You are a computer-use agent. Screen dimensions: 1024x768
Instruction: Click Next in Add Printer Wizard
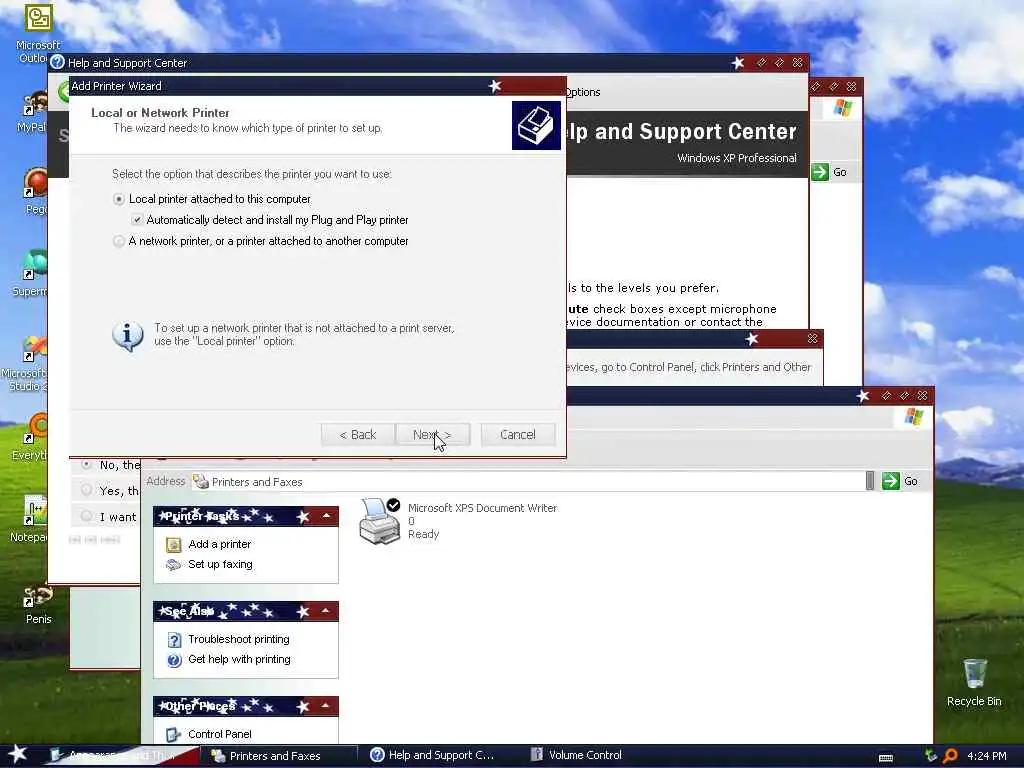[x=432, y=435]
